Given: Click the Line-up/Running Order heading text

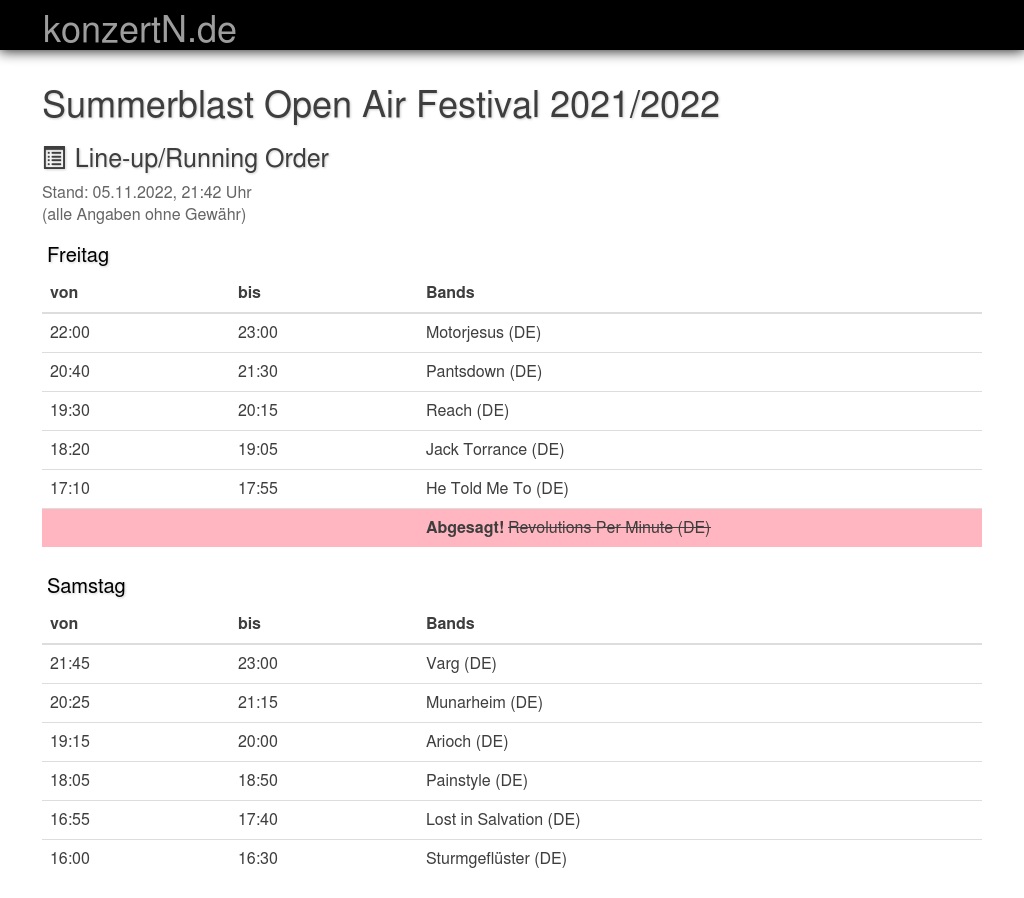Looking at the screenshot, I should [x=201, y=158].
